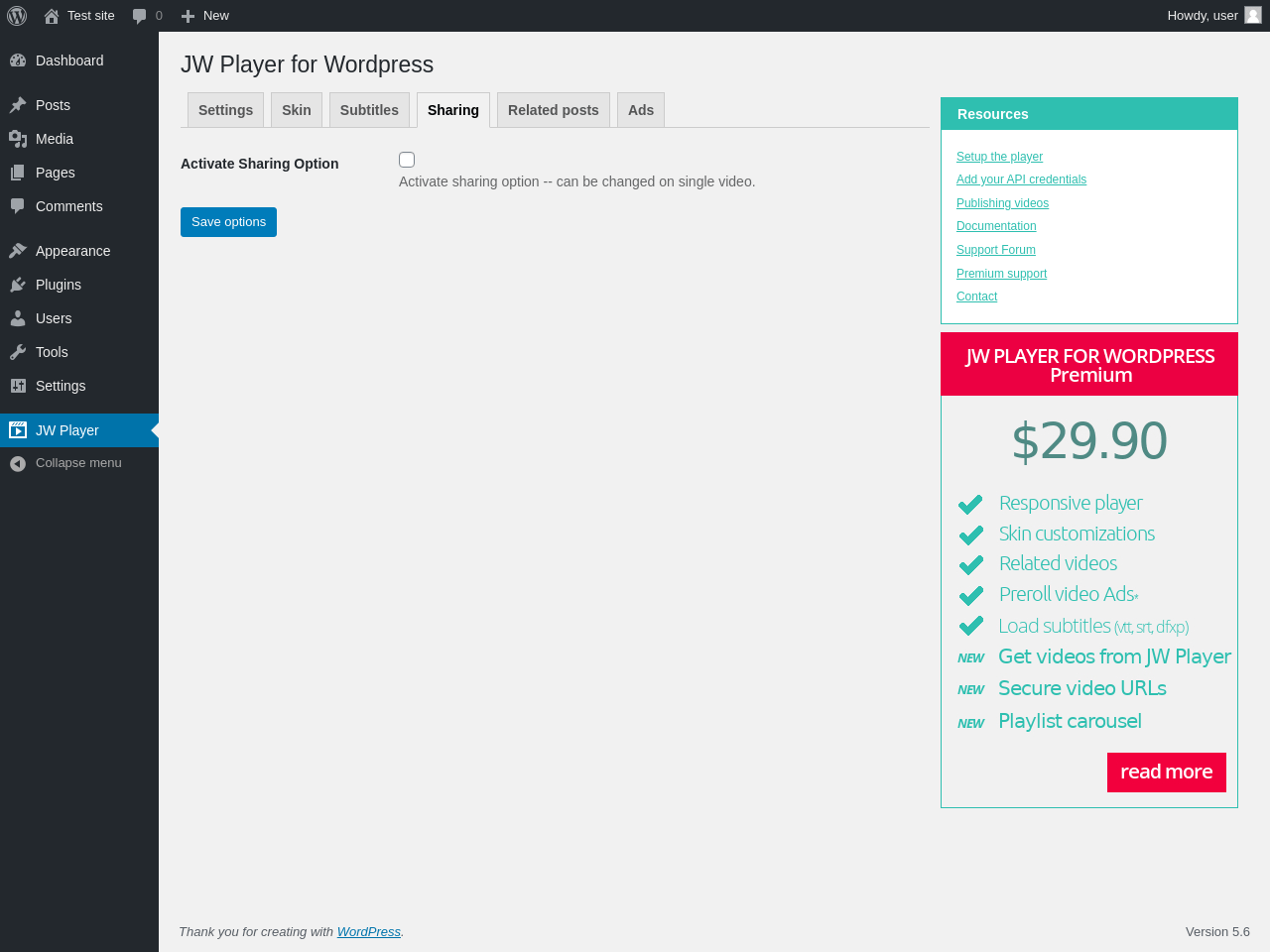Click the Users person icon

click(x=18, y=318)
